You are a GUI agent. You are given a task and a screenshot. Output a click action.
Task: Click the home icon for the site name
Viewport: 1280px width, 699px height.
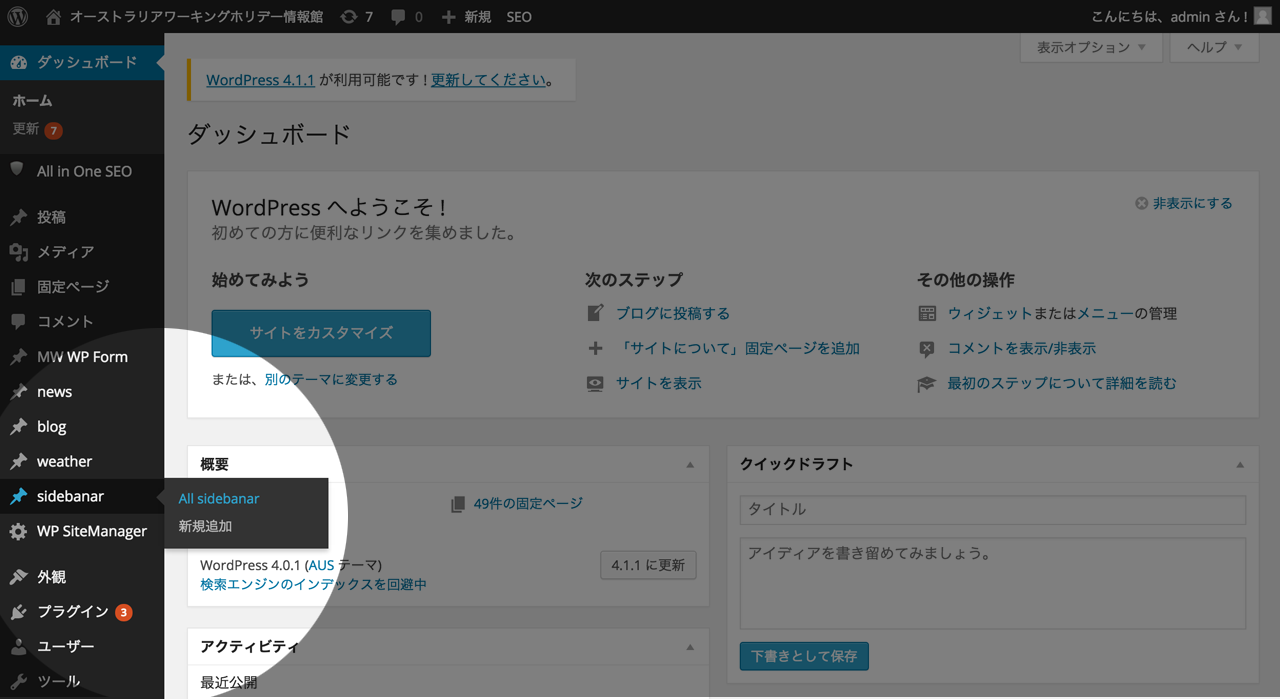(x=54, y=17)
